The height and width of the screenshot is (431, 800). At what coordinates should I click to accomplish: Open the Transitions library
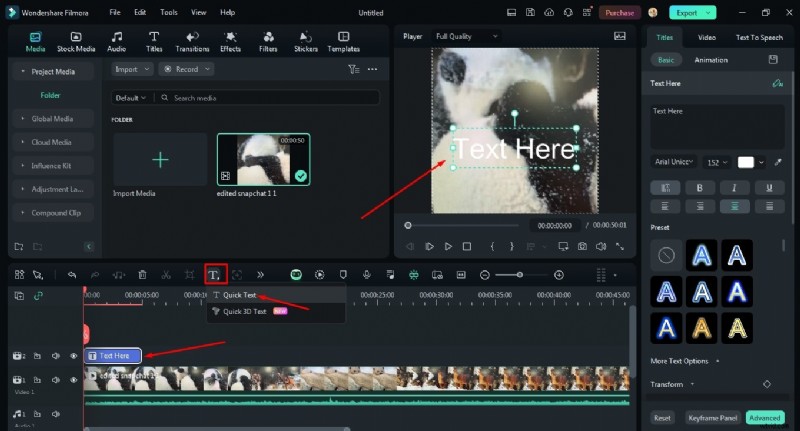[x=192, y=42]
